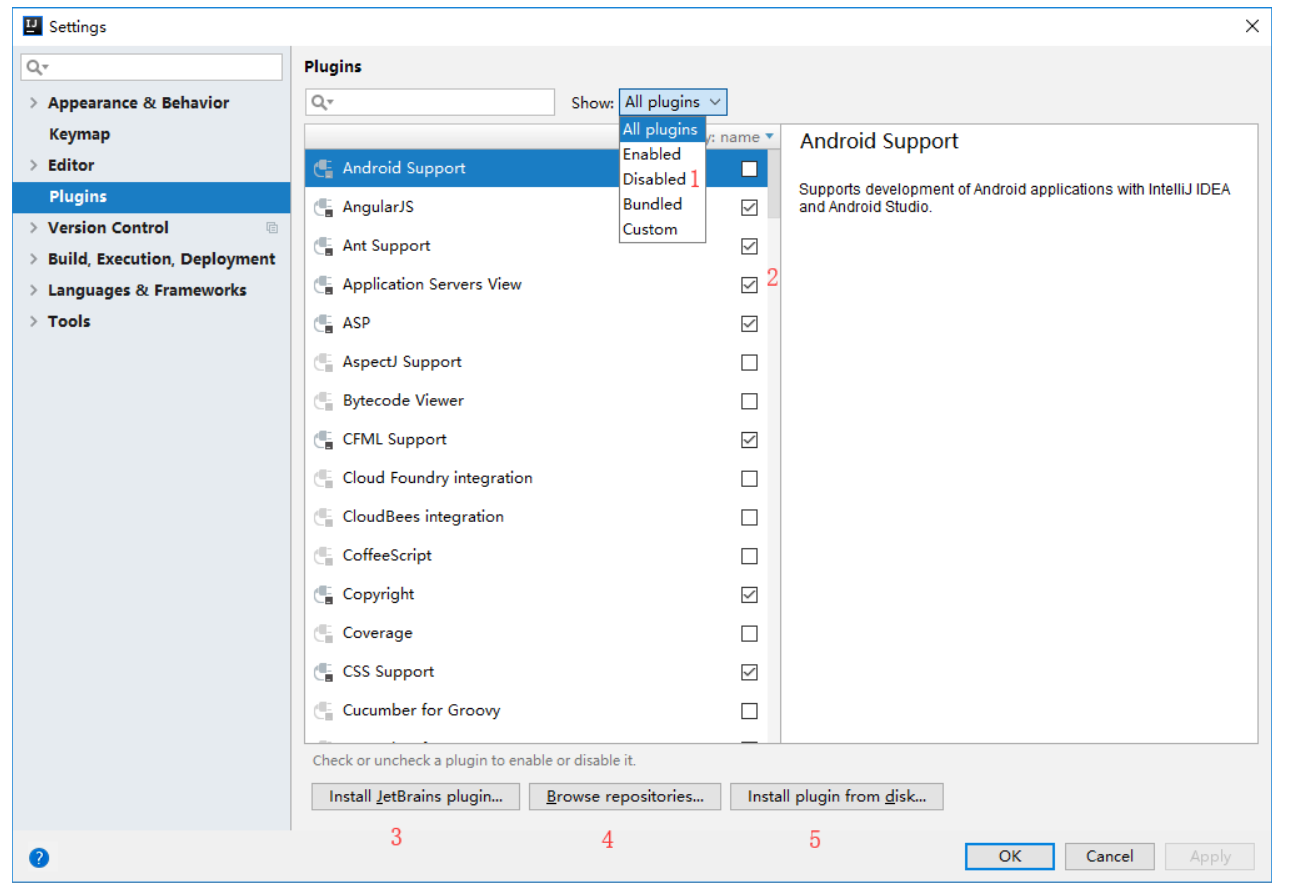Click the CFML Support plugin icon
The width and height of the screenshot is (1290, 894).
(x=323, y=439)
